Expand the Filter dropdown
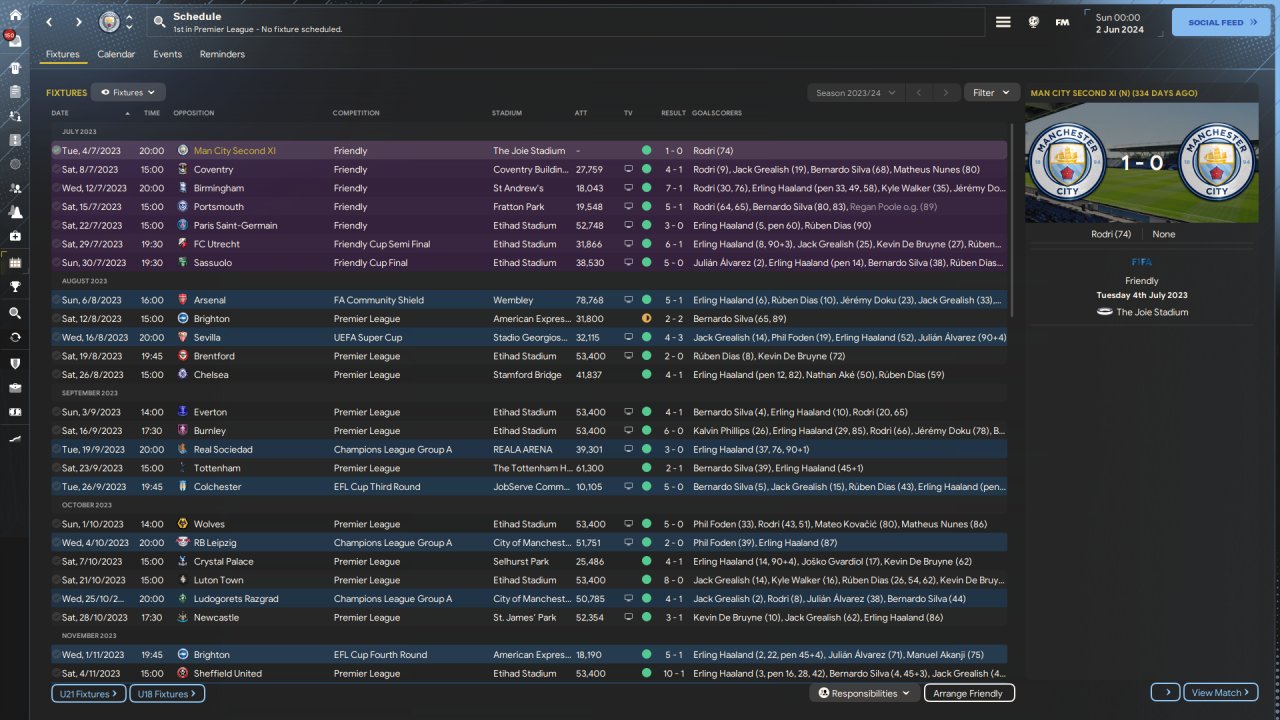The height and width of the screenshot is (720, 1280). tap(991, 93)
